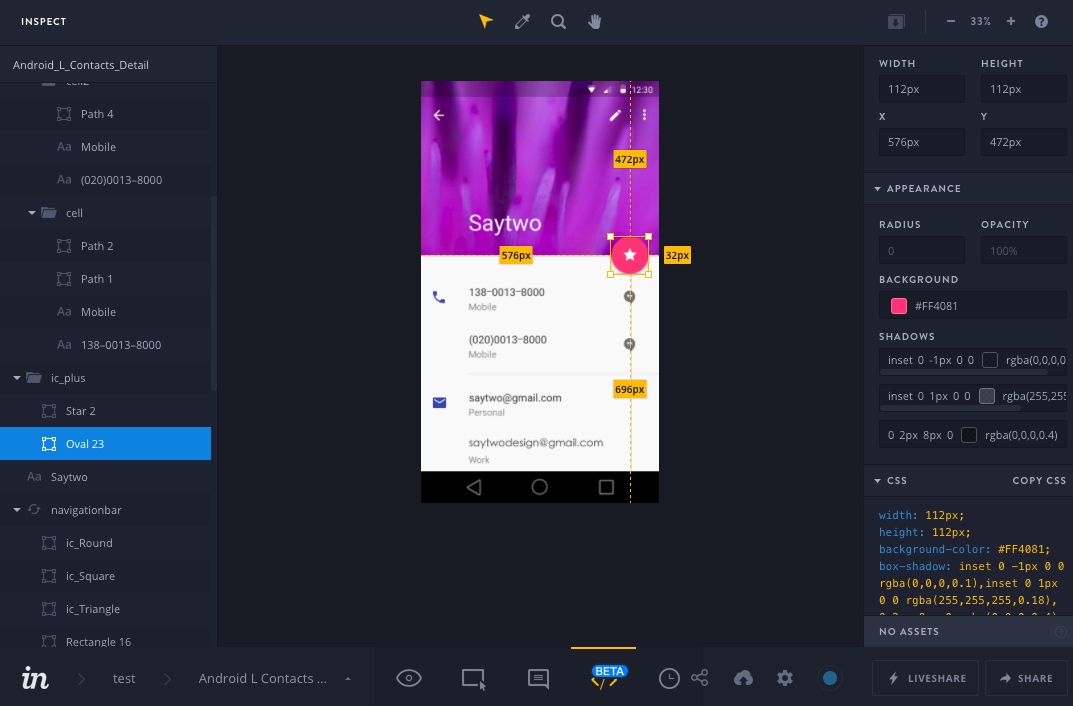Click the back arrow in mockup
This screenshot has width=1073, height=706.
point(439,115)
